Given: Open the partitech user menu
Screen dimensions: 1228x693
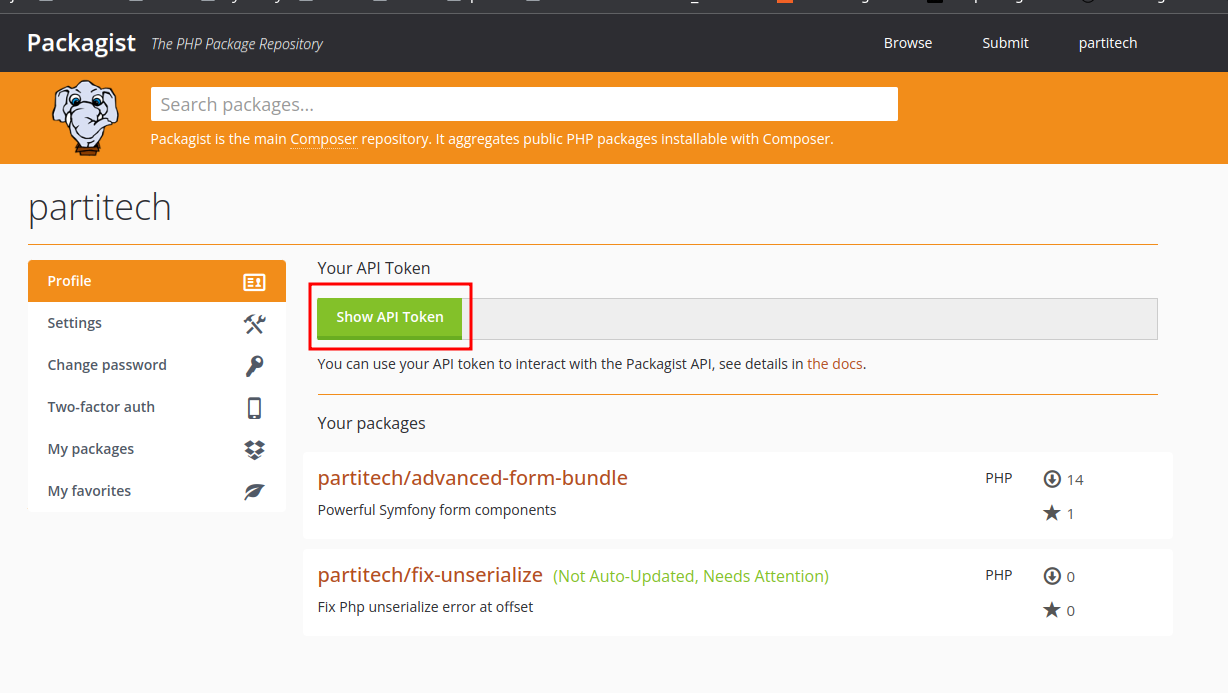Looking at the screenshot, I should [x=1108, y=43].
